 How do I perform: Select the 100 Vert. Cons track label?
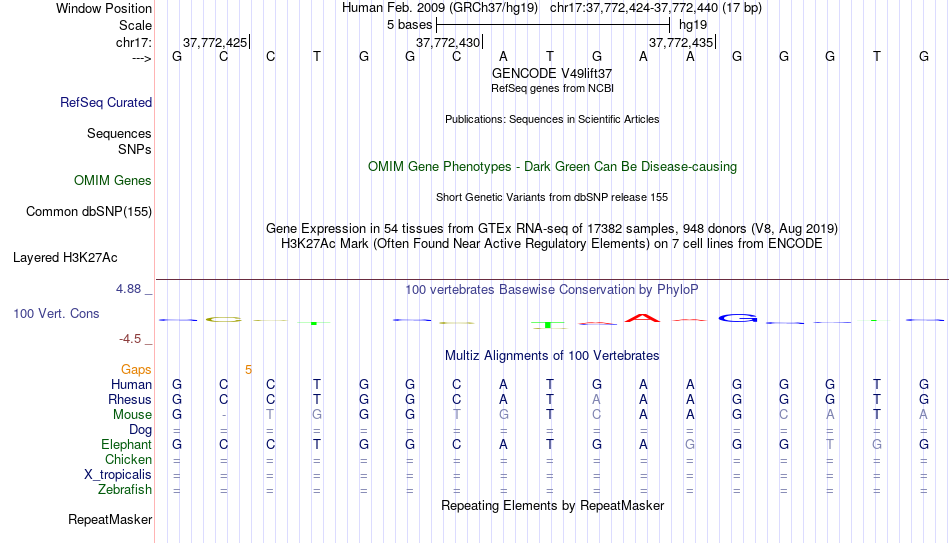[56, 313]
